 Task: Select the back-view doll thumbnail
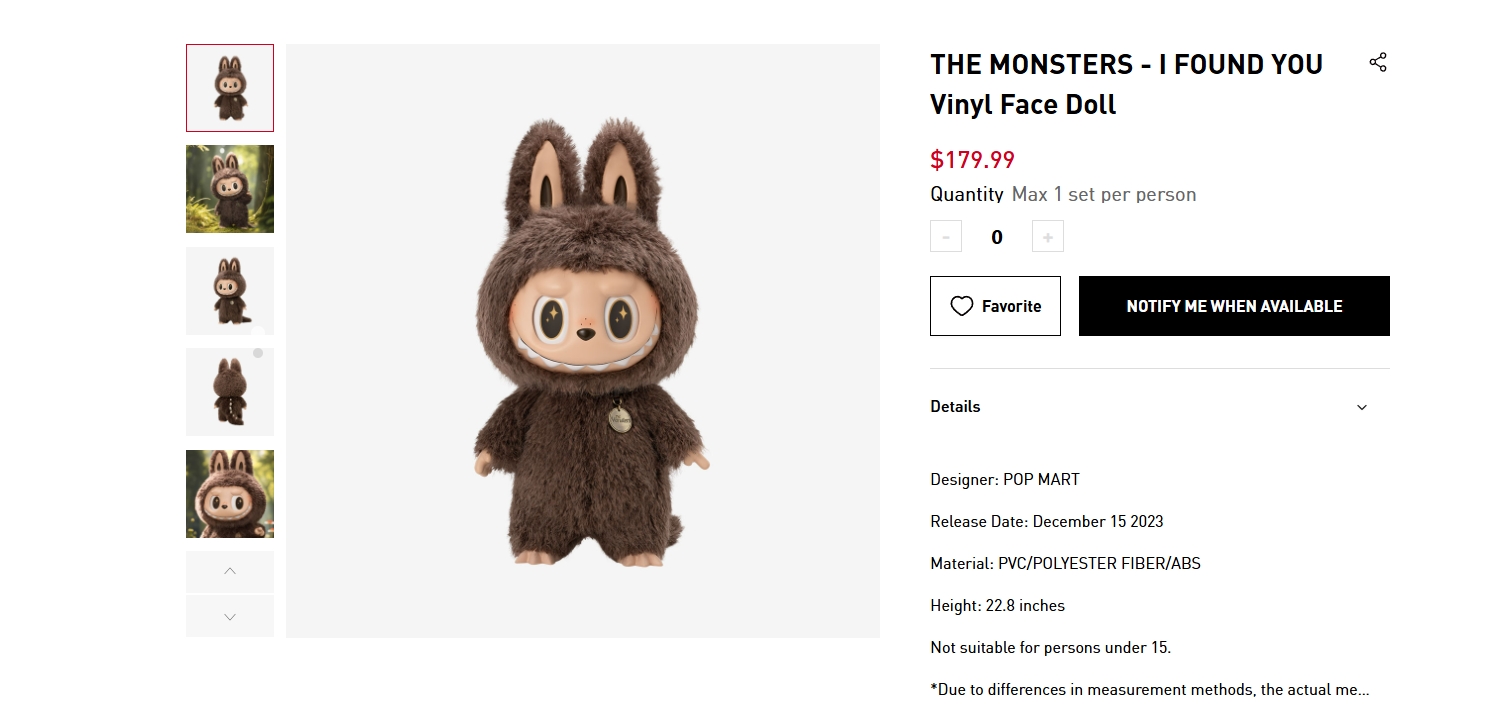coord(230,392)
